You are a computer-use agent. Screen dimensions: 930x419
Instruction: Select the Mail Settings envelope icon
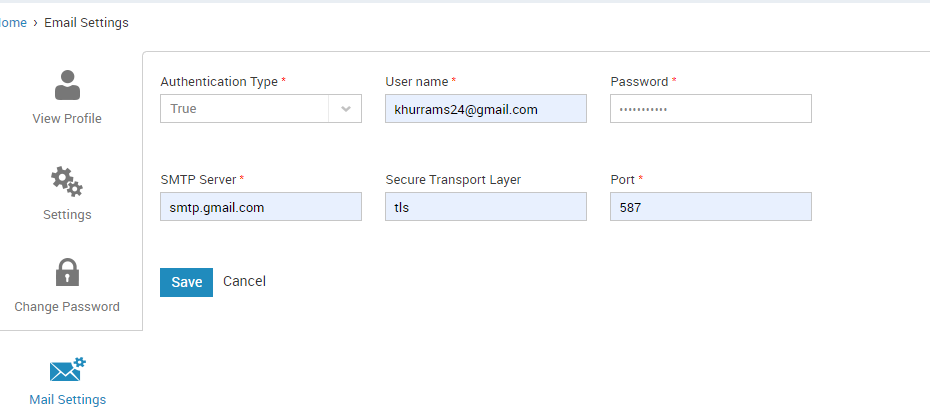click(x=68, y=369)
